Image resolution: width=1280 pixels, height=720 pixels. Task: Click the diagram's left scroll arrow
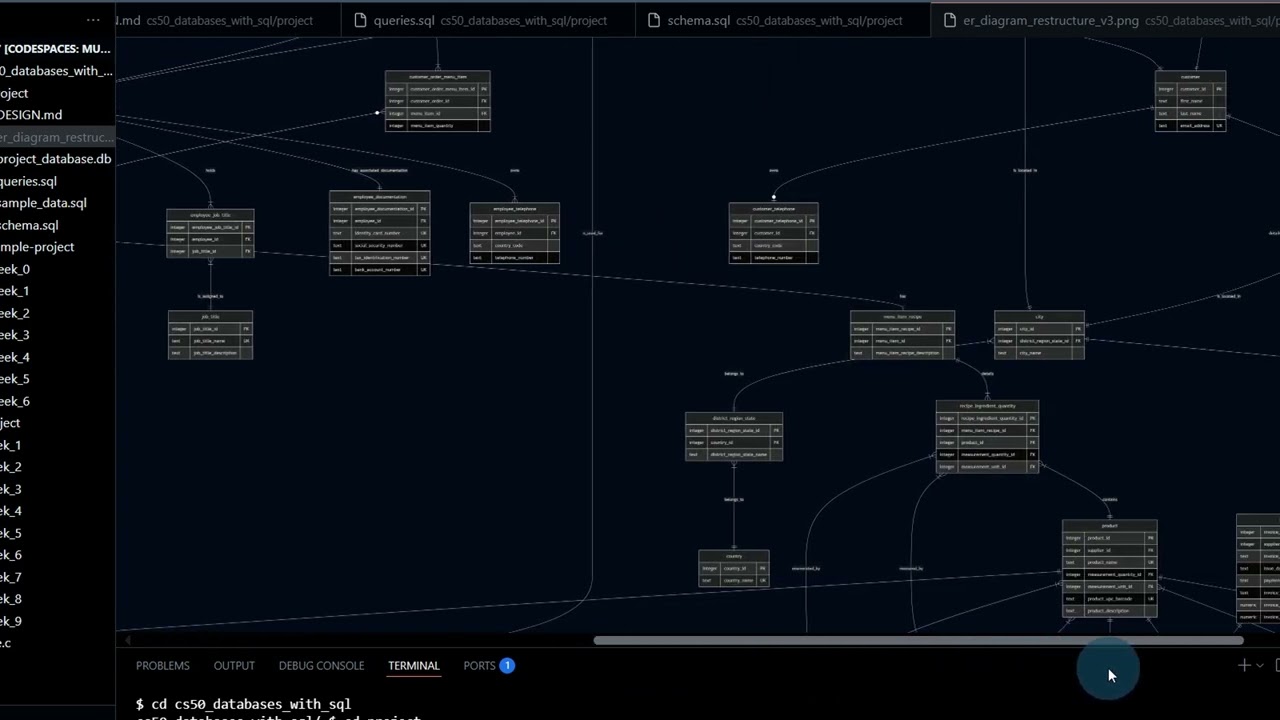pyautogui.click(x=127, y=640)
